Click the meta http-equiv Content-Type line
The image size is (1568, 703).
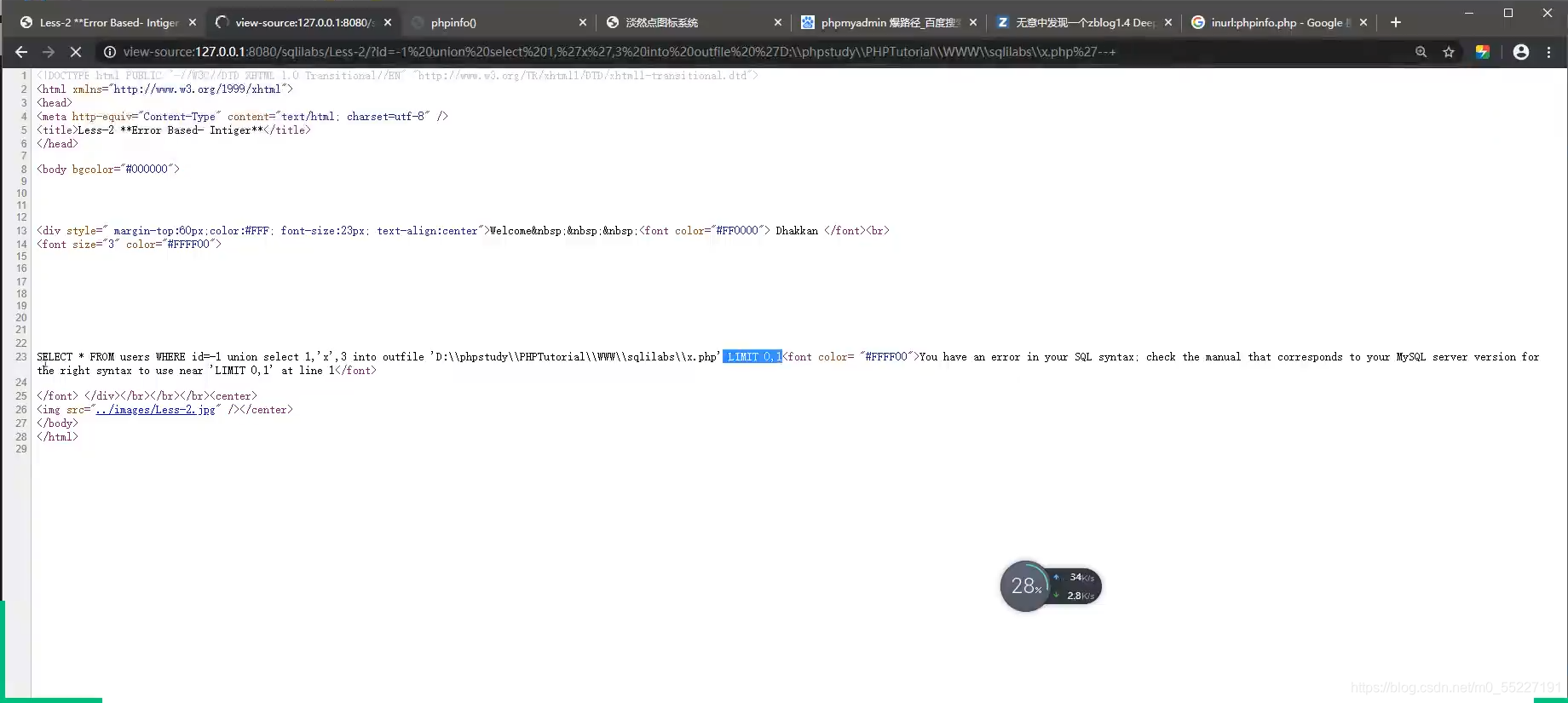tap(242, 117)
